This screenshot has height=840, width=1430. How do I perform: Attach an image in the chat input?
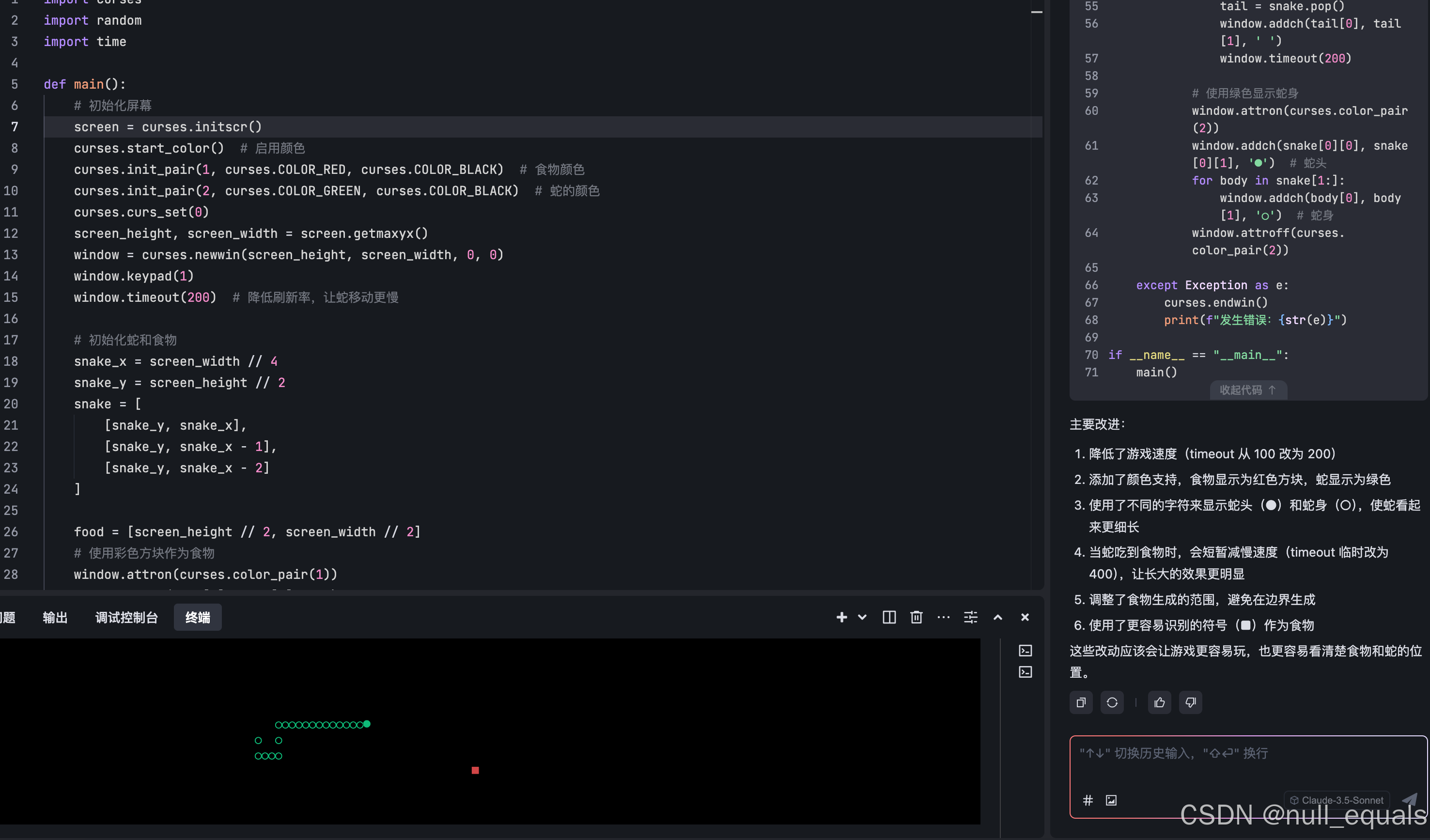(x=1111, y=800)
